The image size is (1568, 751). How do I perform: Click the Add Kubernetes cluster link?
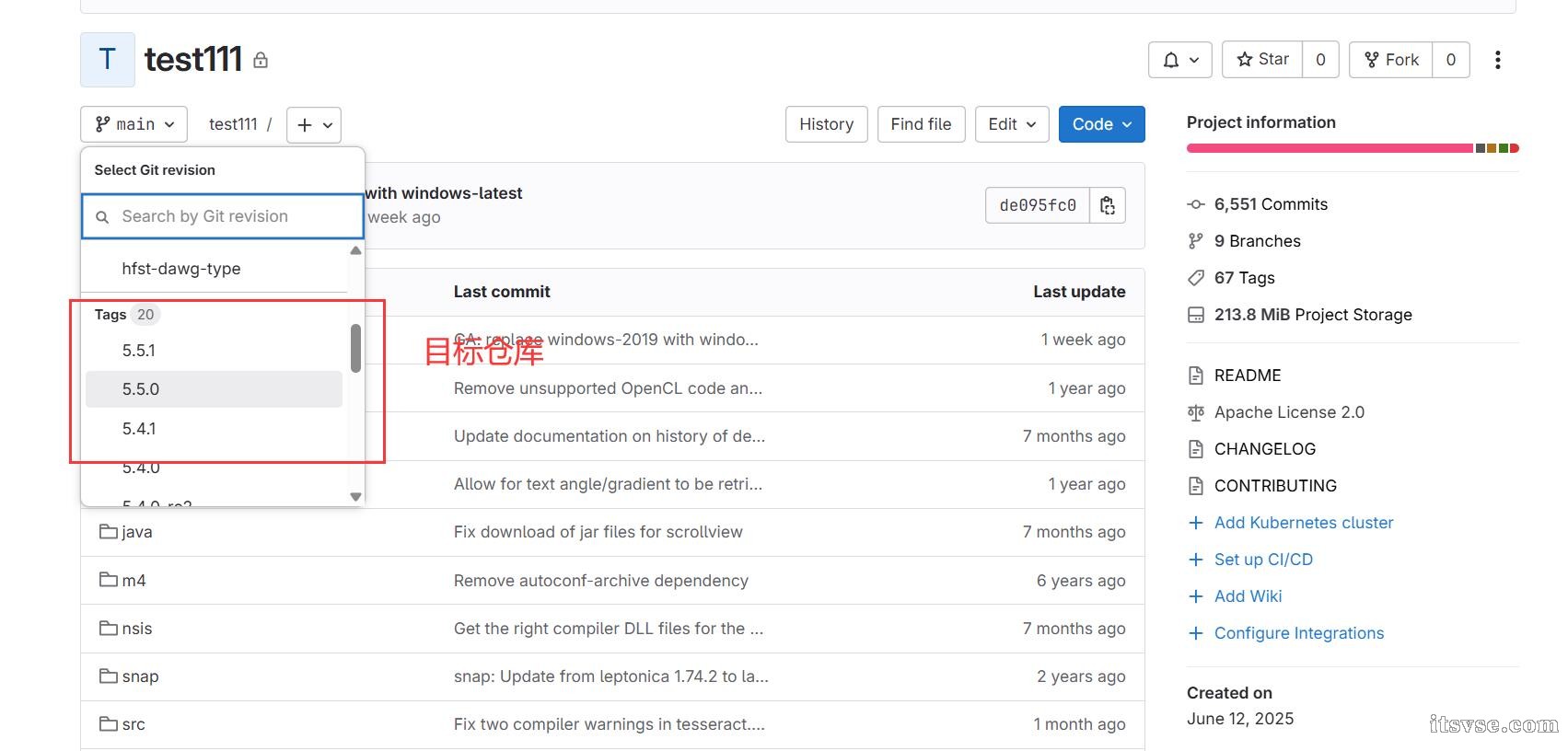[1303, 523]
